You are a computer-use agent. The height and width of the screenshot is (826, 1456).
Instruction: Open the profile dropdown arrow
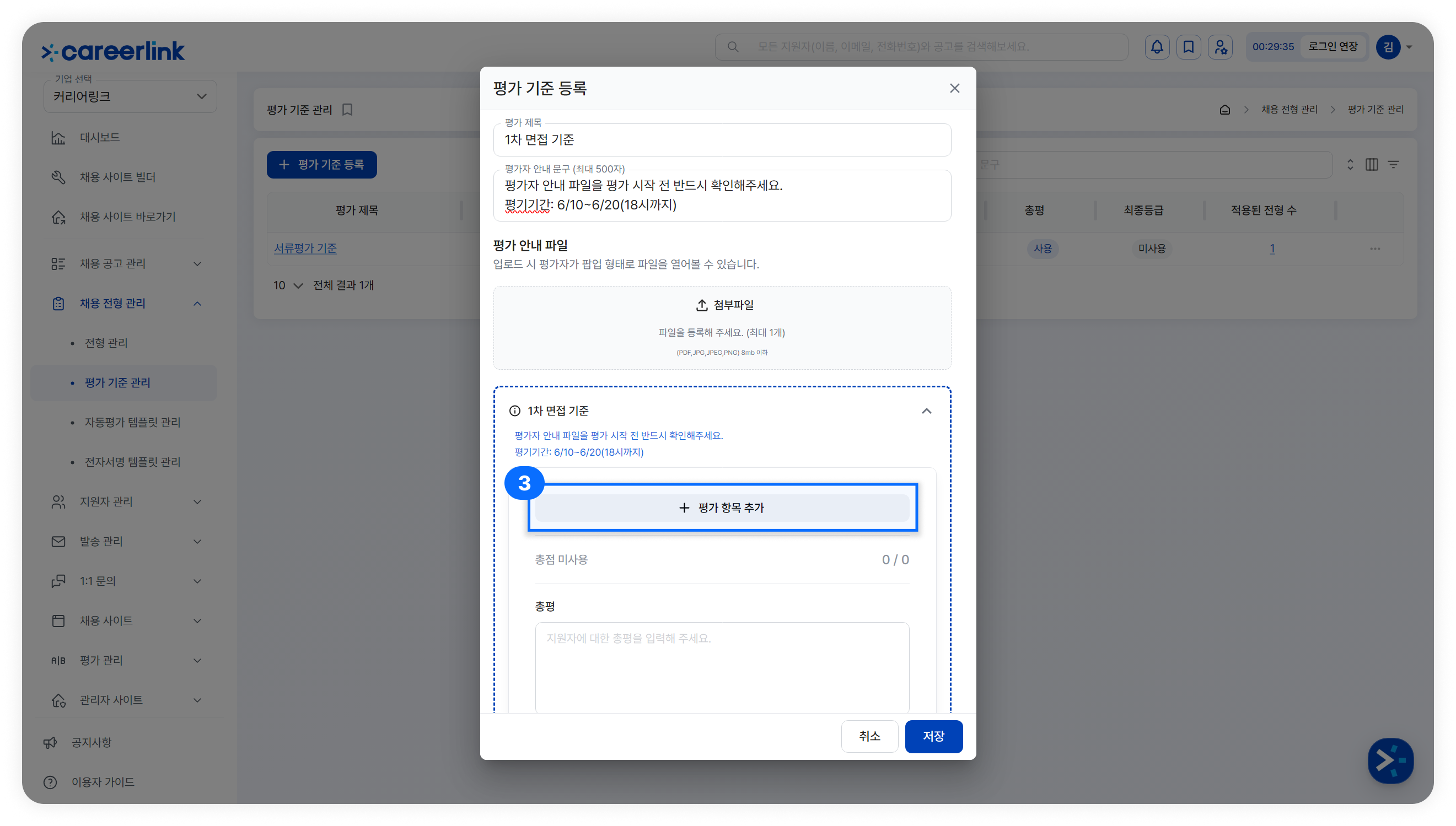tap(1410, 47)
